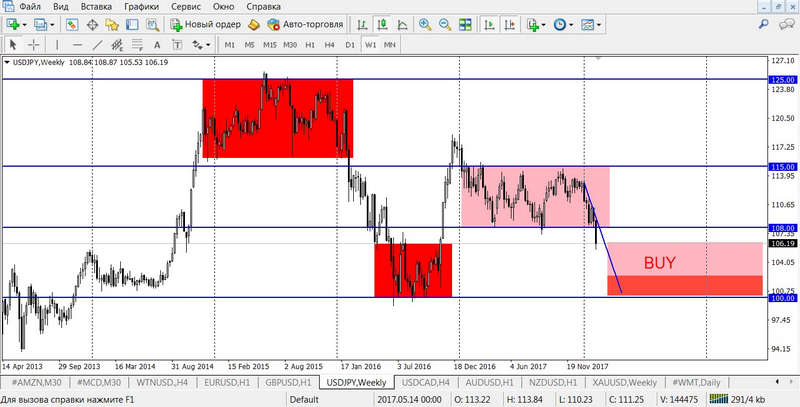Click the Zoom In magnifier icon
Image resolution: width=800 pixels, height=407 pixels.
pyautogui.click(x=425, y=24)
